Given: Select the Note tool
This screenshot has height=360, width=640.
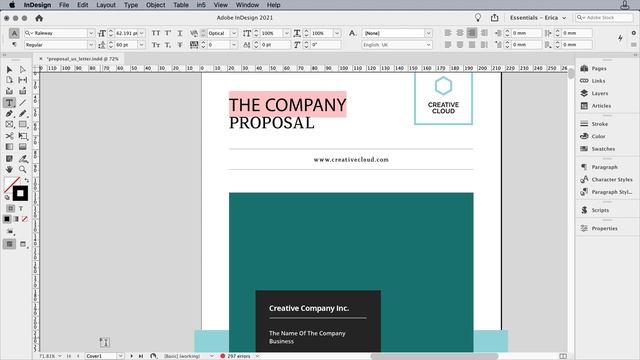Looking at the screenshot, I should [9, 158].
